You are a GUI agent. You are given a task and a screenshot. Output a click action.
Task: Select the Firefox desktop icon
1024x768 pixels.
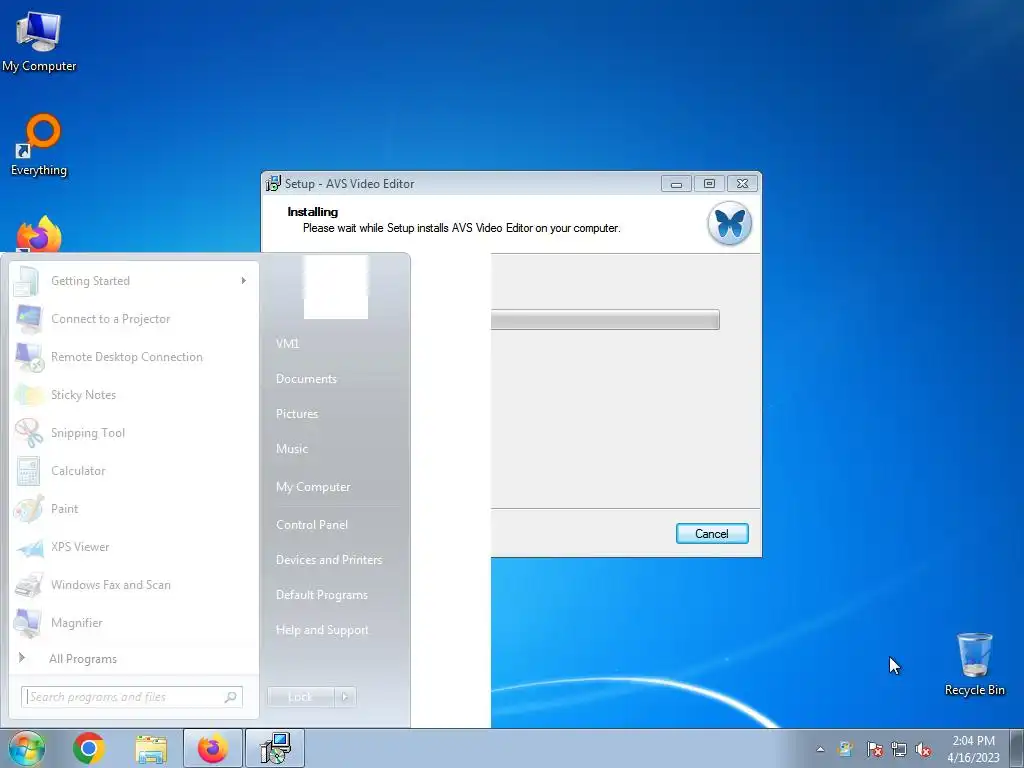[39, 235]
